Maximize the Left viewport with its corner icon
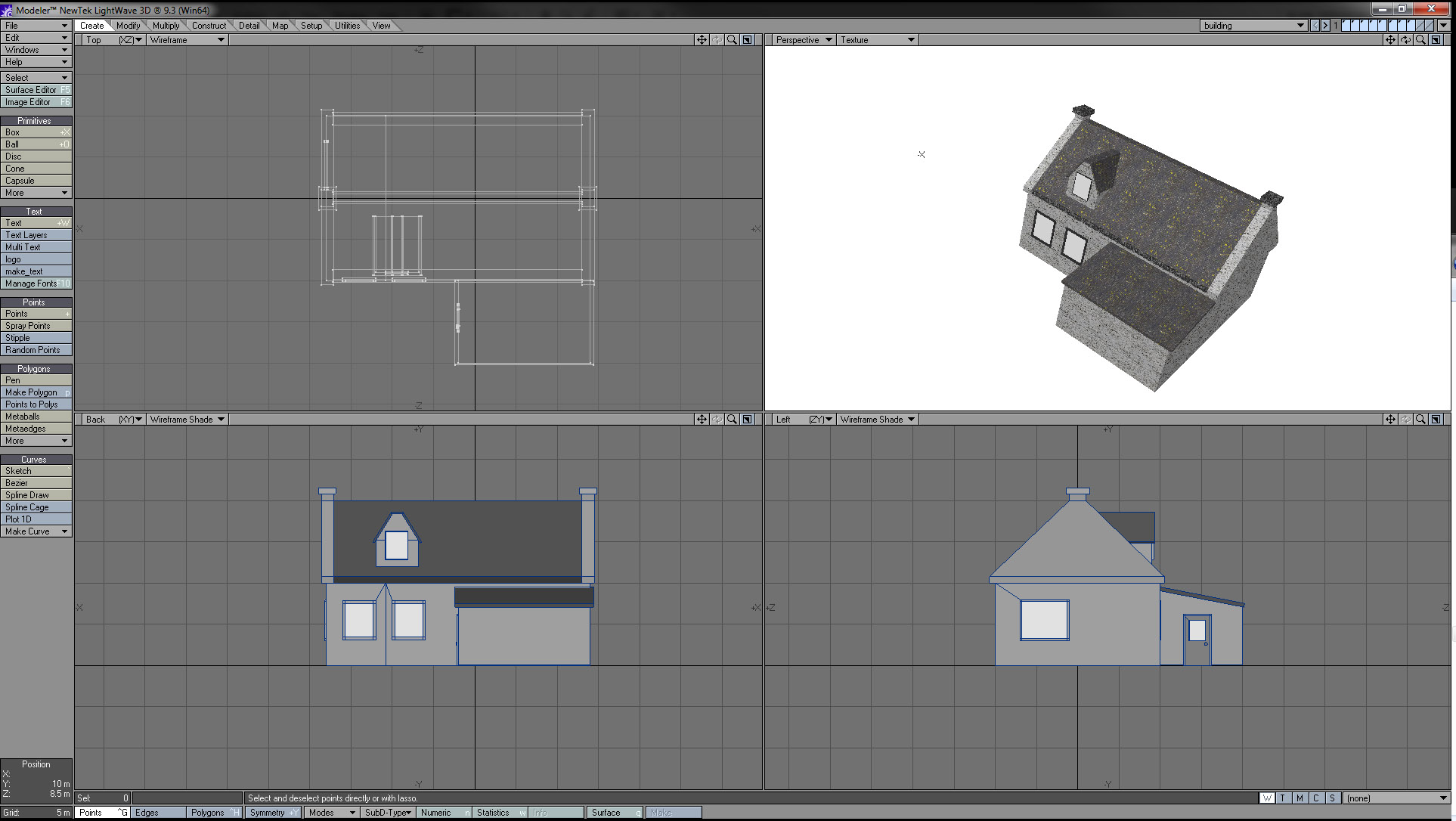This screenshot has height=821, width=1456. pos(1436,420)
